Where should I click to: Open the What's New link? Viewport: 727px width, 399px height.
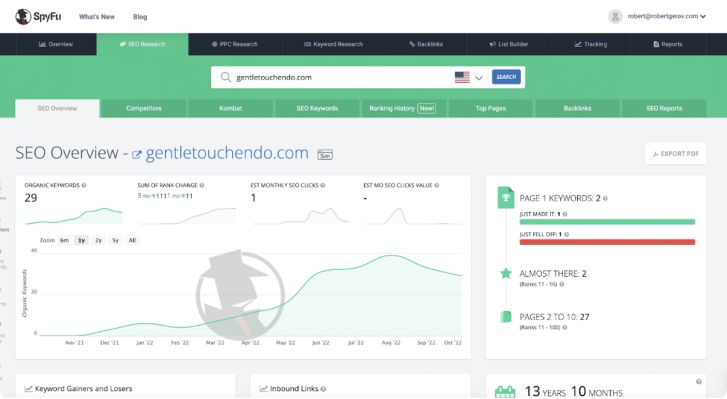[x=96, y=17]
